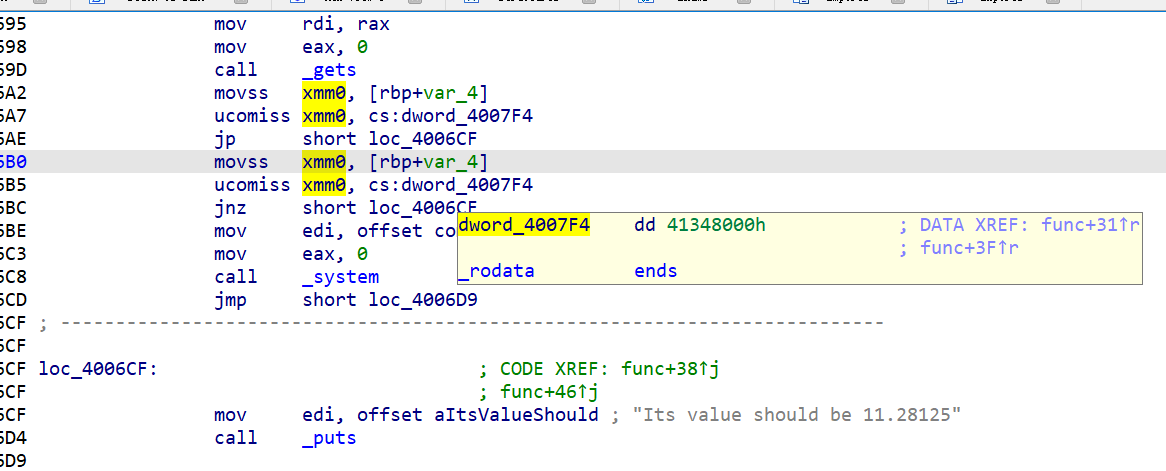Click the 'ends' keyword in tooltip

pyautogui.click(x=656, y=271)
